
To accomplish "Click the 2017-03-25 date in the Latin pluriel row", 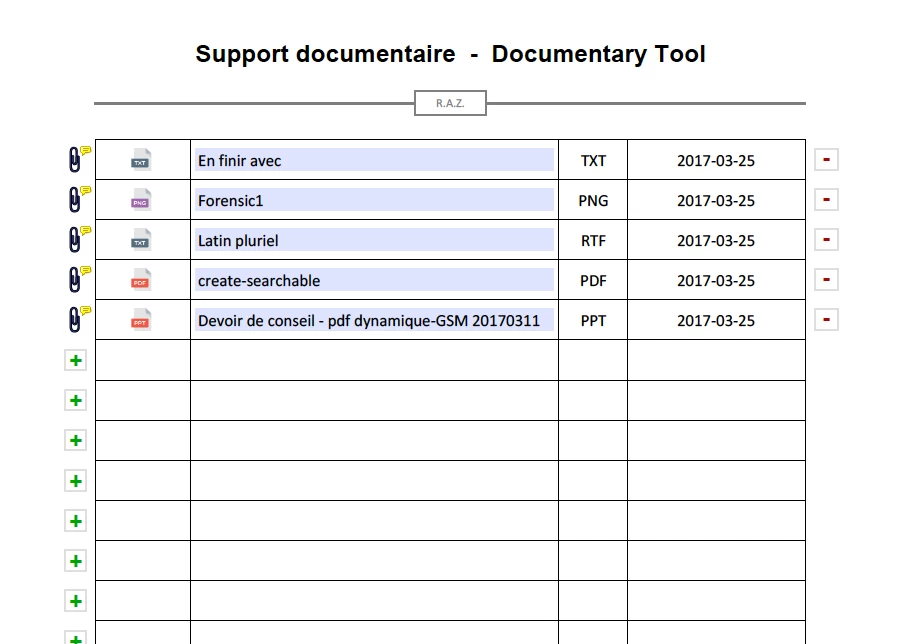I will [x=715, y=240].
